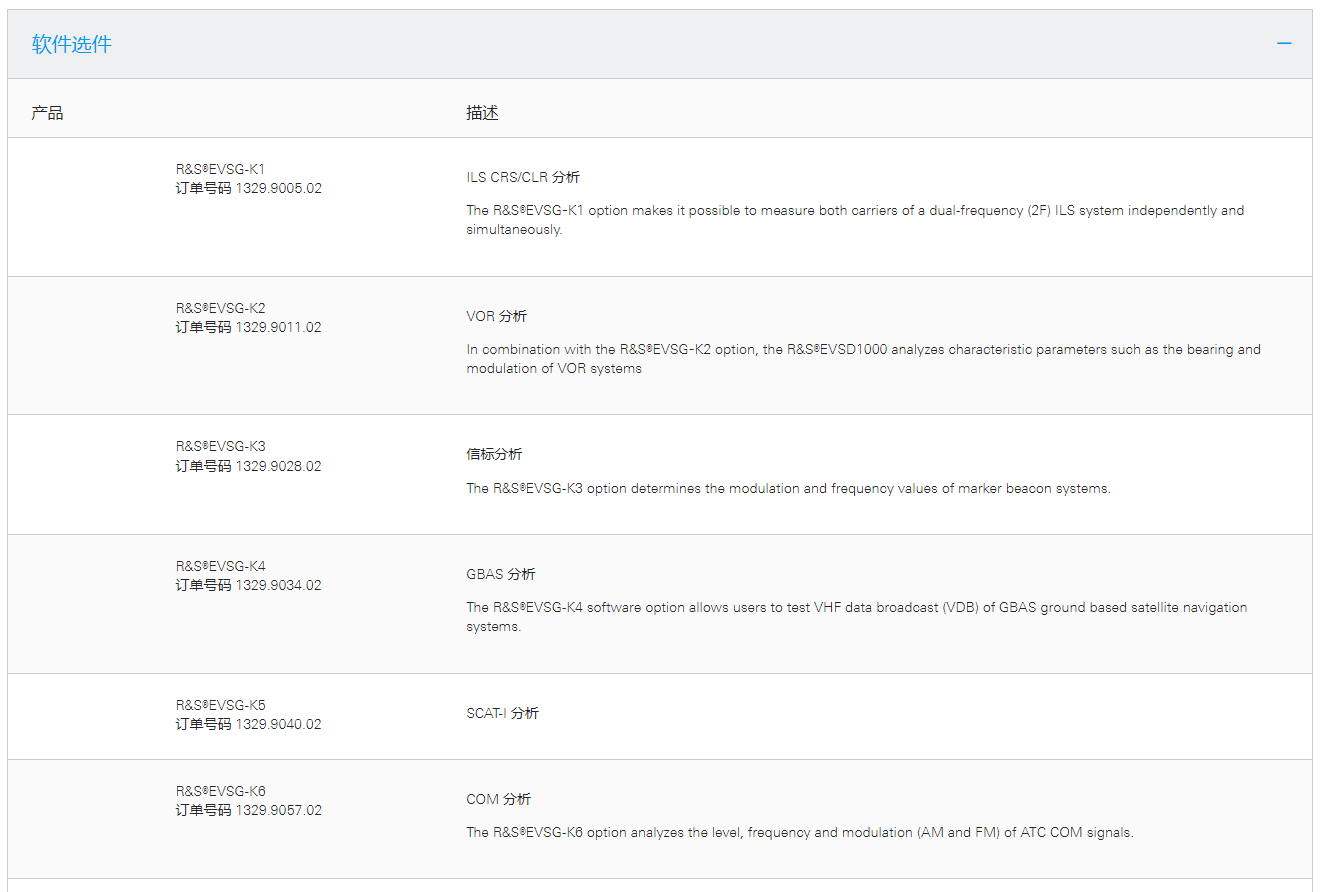Image resolution: width=1321 pixels, height=892 pixels.
Task: Click the 产品 column header
Action: tap(47, 113)
